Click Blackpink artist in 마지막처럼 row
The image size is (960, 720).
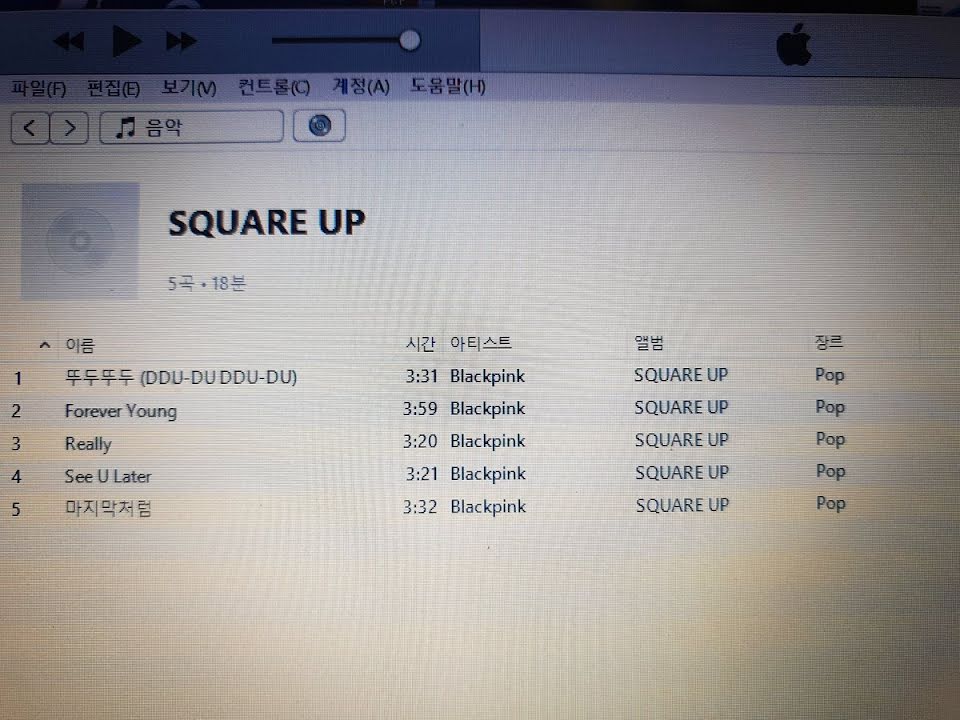coord(488,507)
